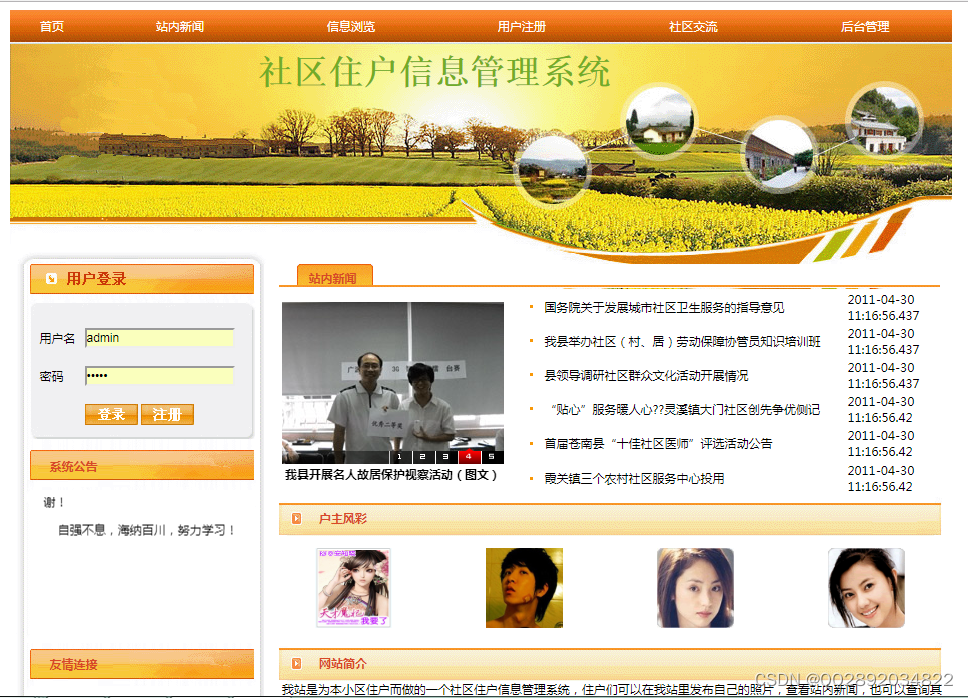Screen dimensions: 968x698
Task: Open the leftmost 户主风彩 photo thumbnail
Action: [x=352, y=587]
